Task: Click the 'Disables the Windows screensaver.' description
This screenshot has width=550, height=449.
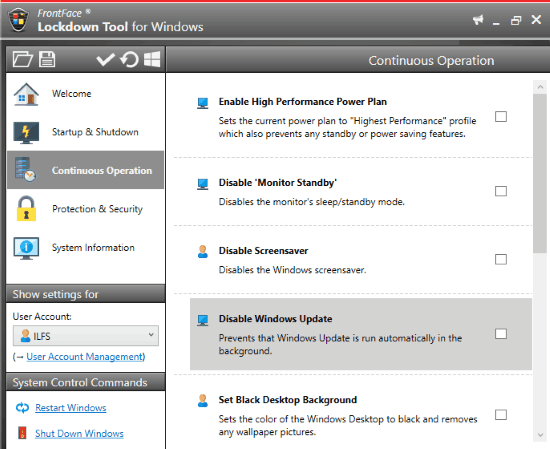Action: 293,270
